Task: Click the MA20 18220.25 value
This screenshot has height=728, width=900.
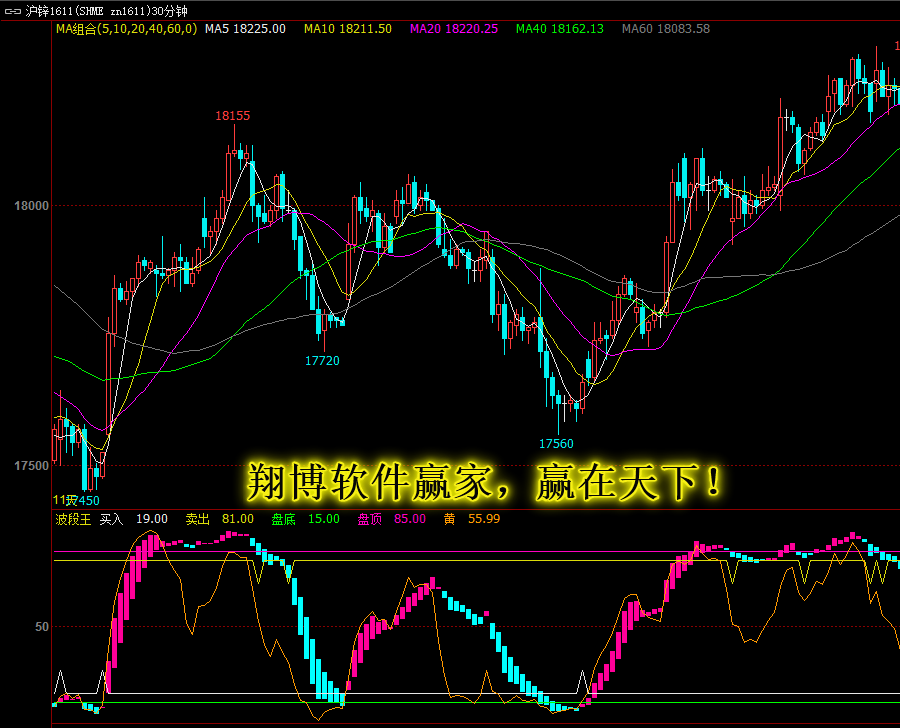Action: pyautogui.click(x=453, y=29)
